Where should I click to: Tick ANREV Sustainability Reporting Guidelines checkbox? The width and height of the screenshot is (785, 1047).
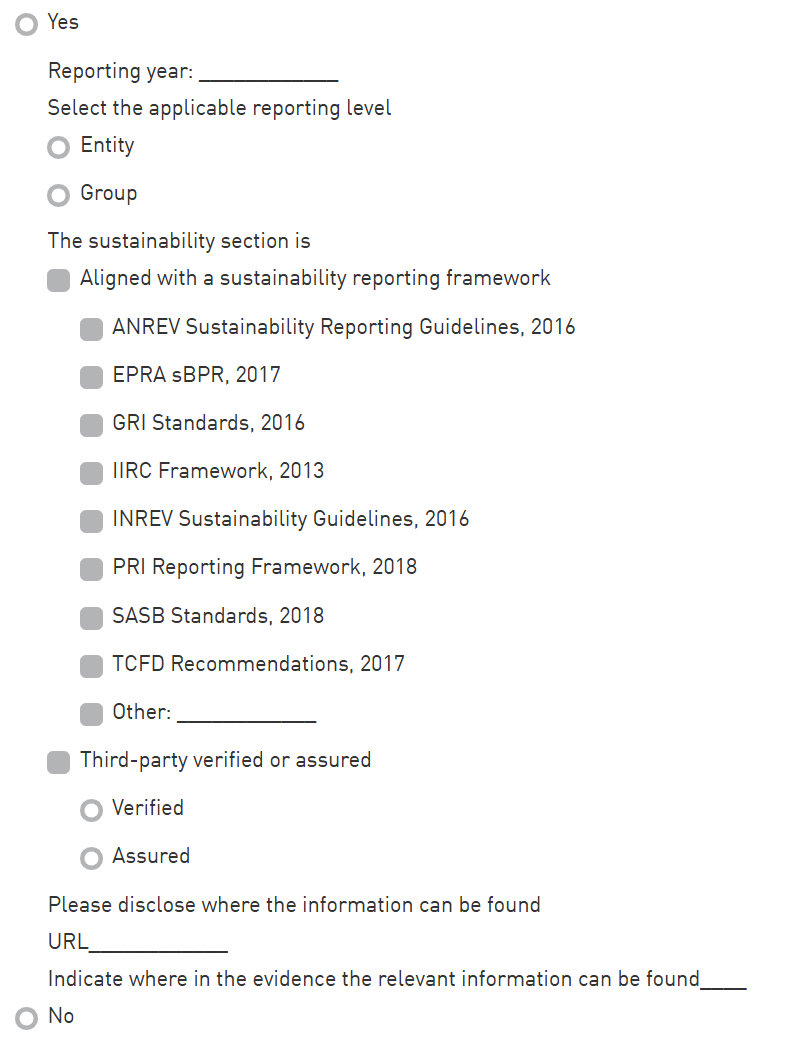92,329
